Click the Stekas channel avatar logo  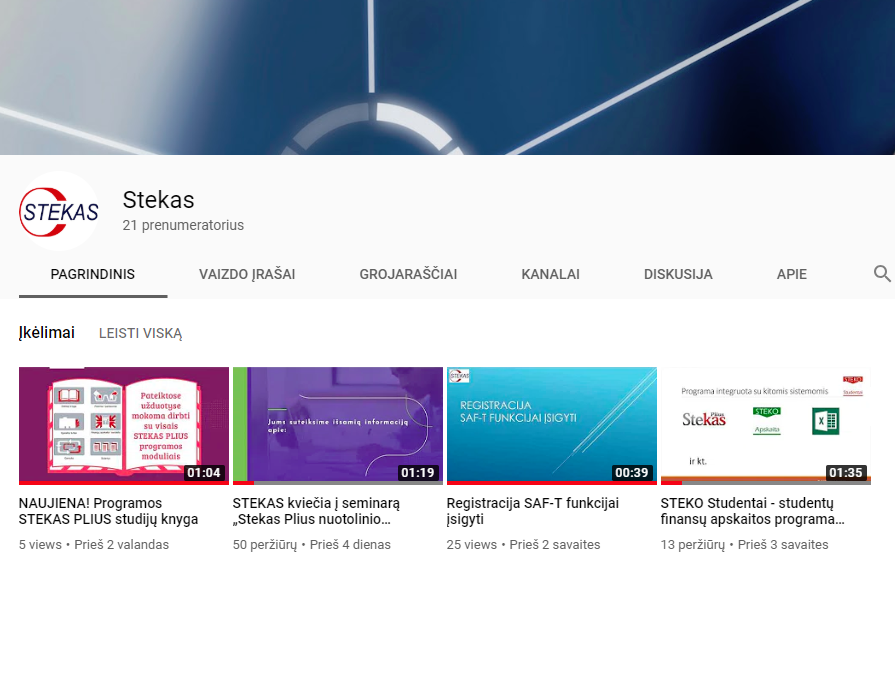click(x=59, y=211)
